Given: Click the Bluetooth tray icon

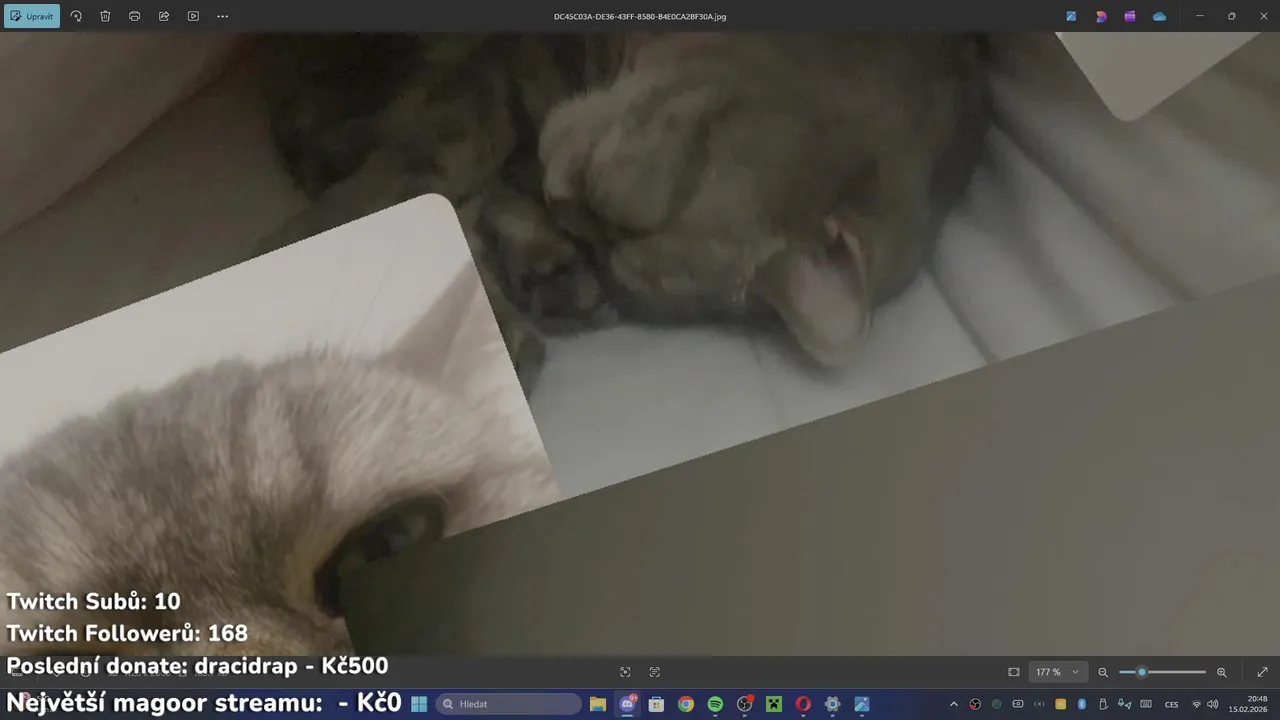Looking at the screenshot, I should pos(1082,704).
